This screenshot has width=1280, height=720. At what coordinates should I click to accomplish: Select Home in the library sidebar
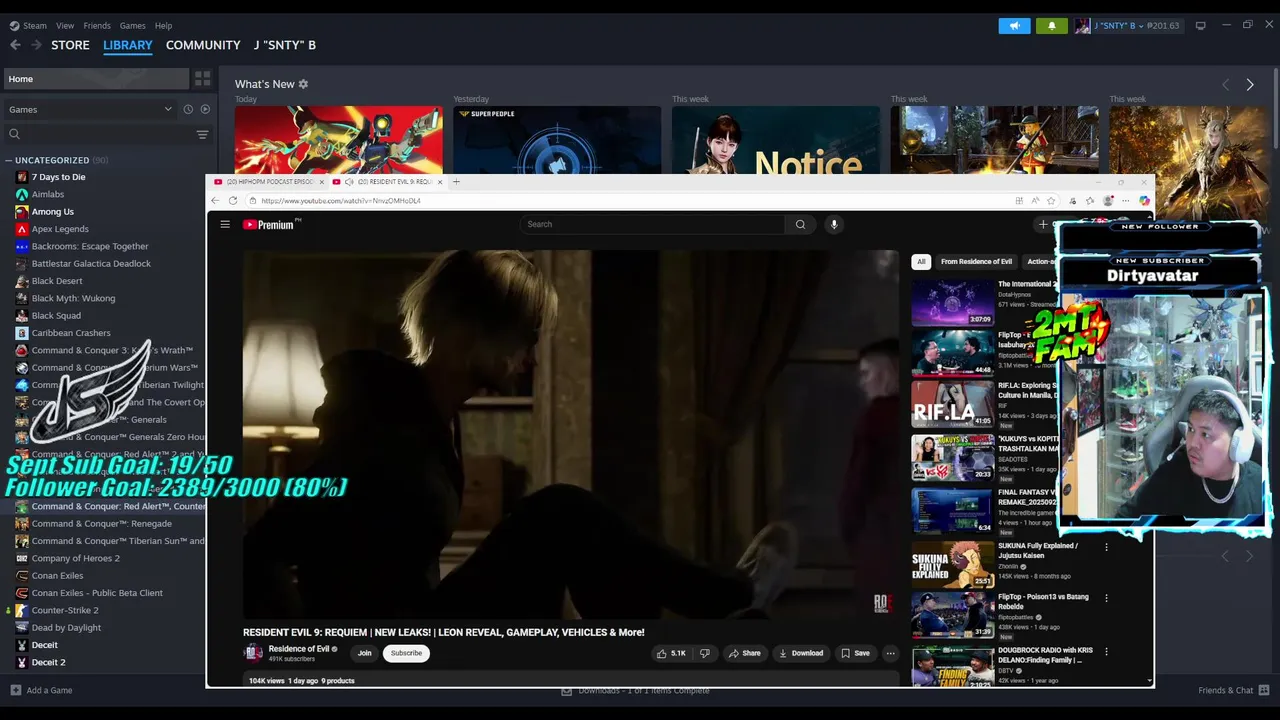(98, 79)
